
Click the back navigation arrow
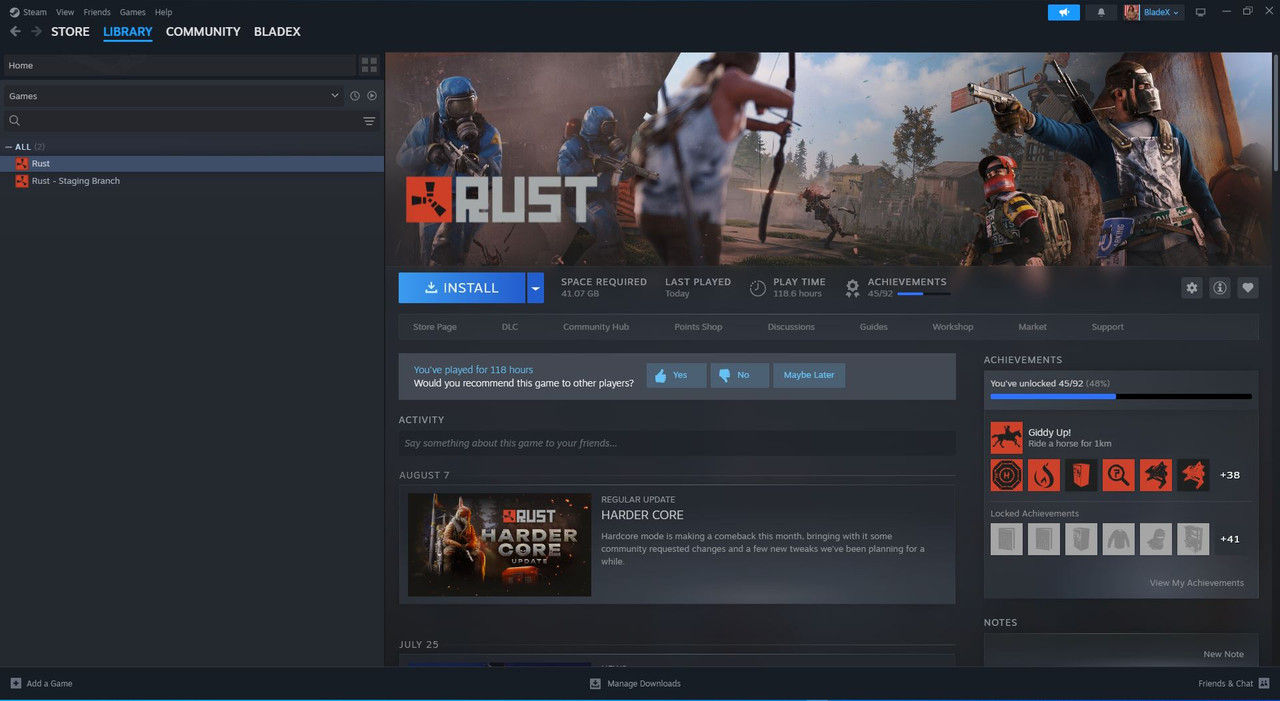coord(15,32)
